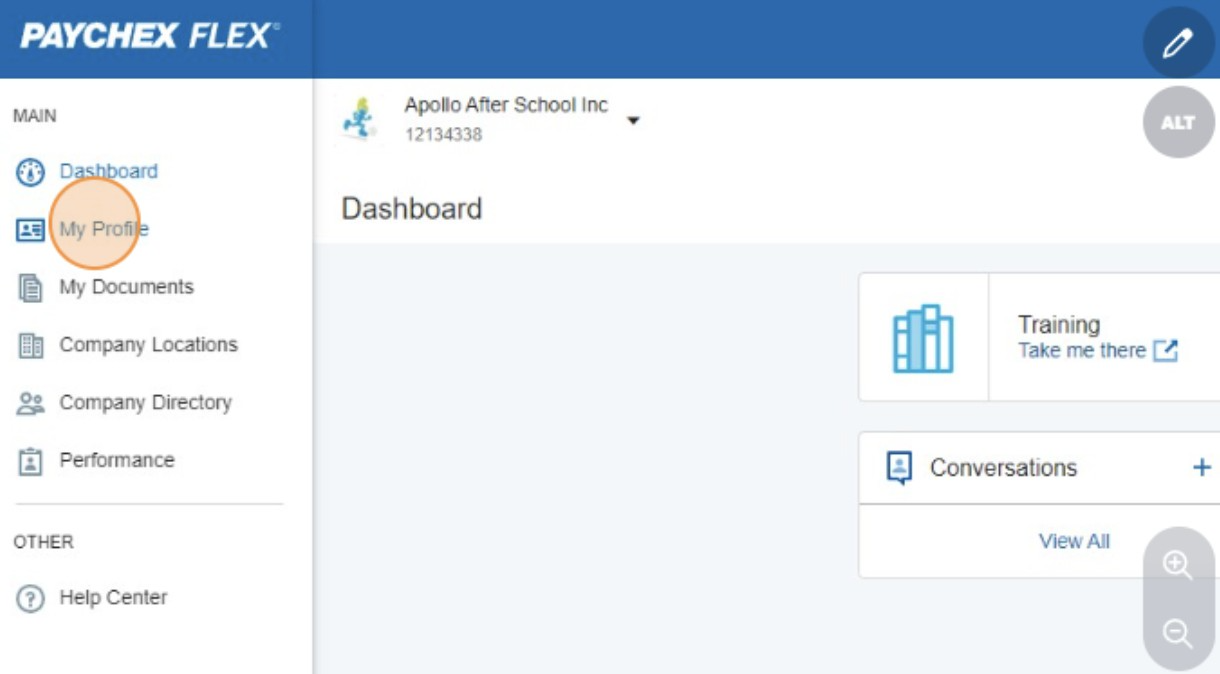Open My Profile in the sidebar
1220x674 pixels.
104,230
